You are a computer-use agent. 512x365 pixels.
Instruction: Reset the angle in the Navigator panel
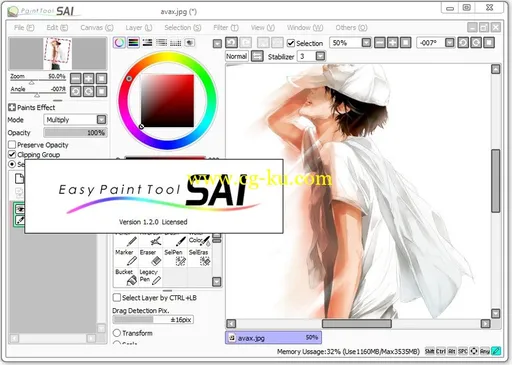101,91
